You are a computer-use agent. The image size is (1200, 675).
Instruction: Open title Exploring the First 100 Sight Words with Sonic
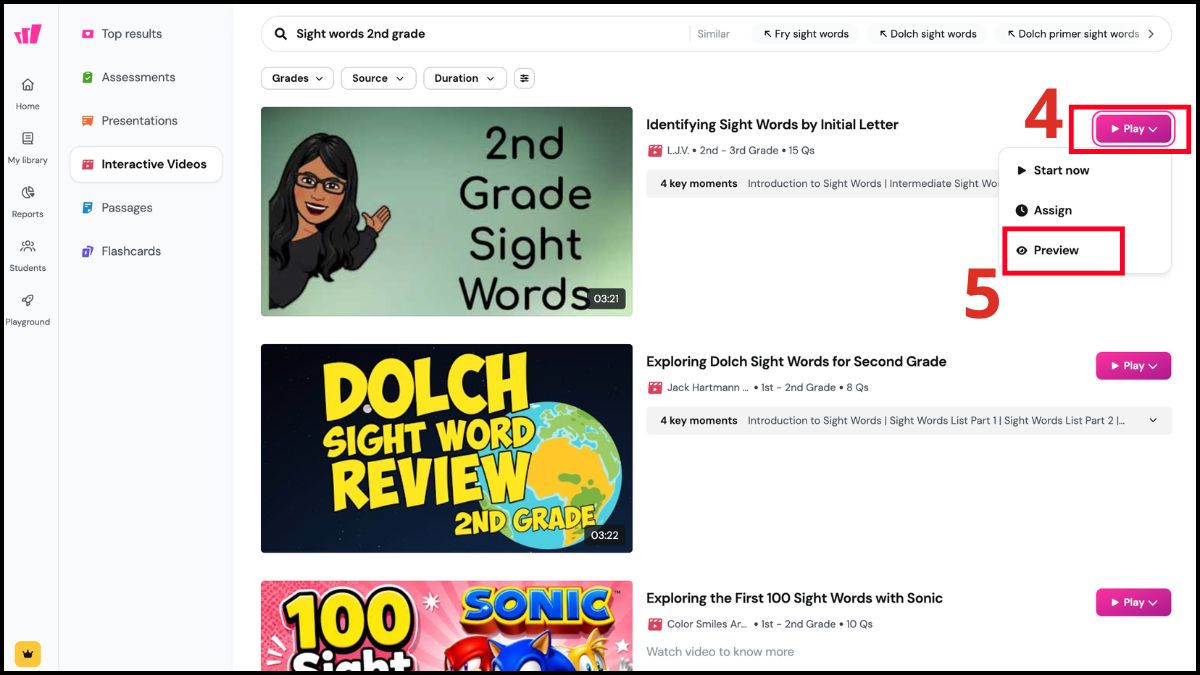click(794, 598)
